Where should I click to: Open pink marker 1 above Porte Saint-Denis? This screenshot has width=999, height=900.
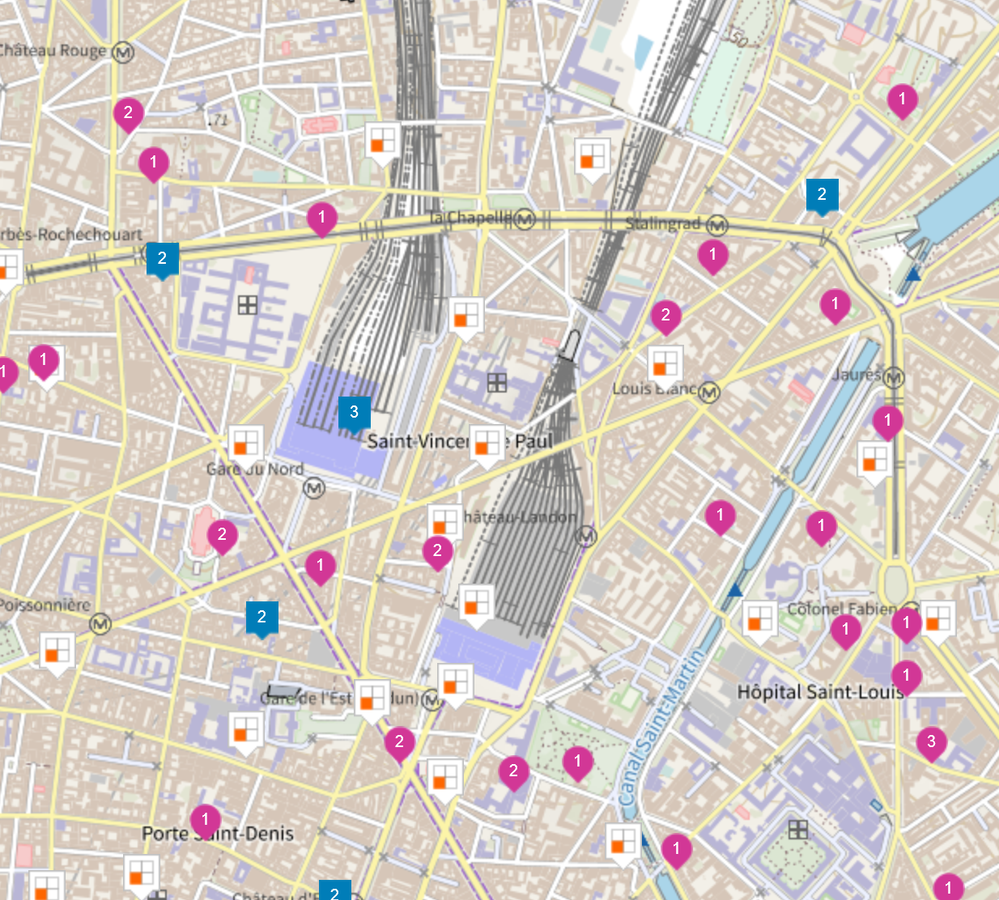[x=205, y=821]
